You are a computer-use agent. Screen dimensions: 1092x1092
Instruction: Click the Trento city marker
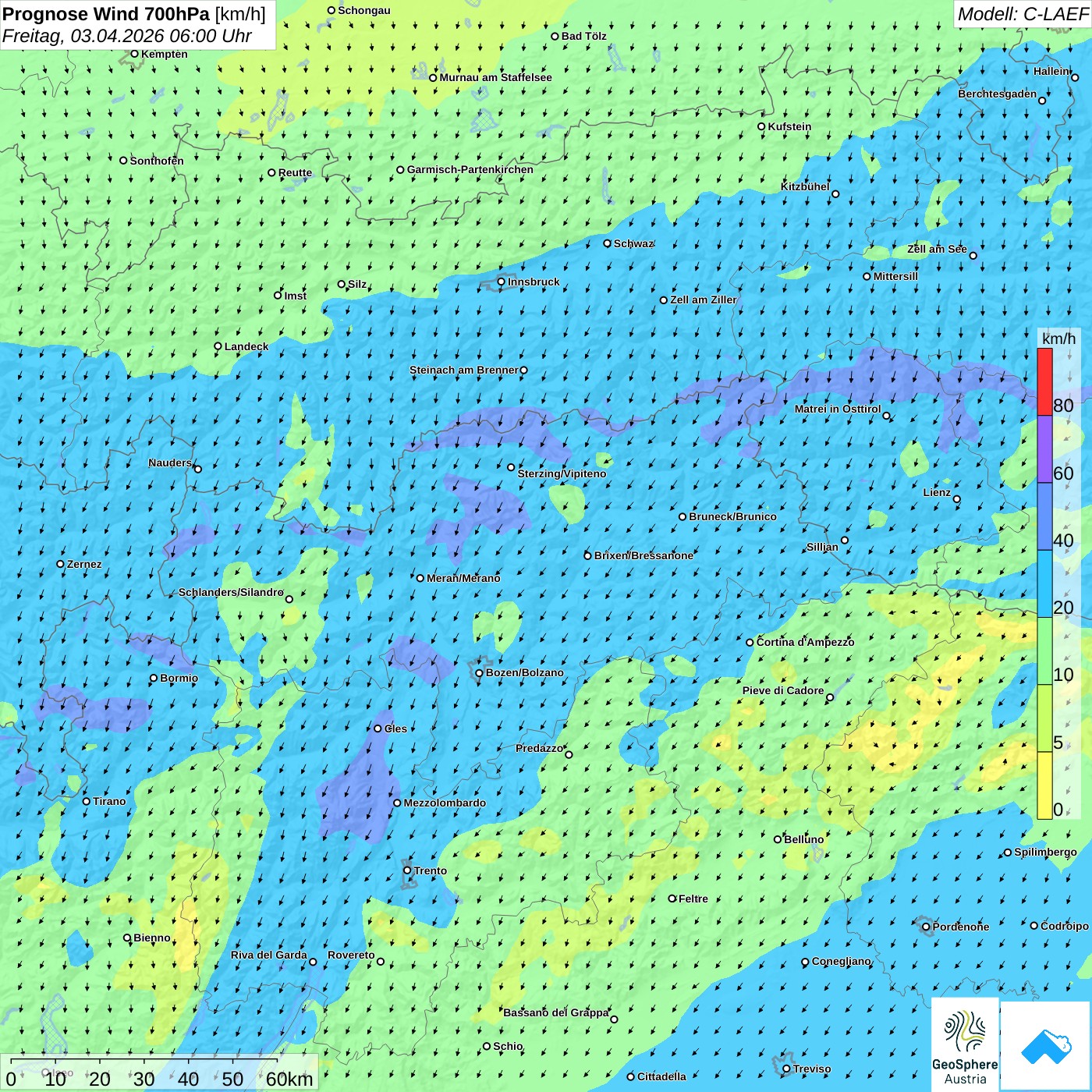pos(407,870)
